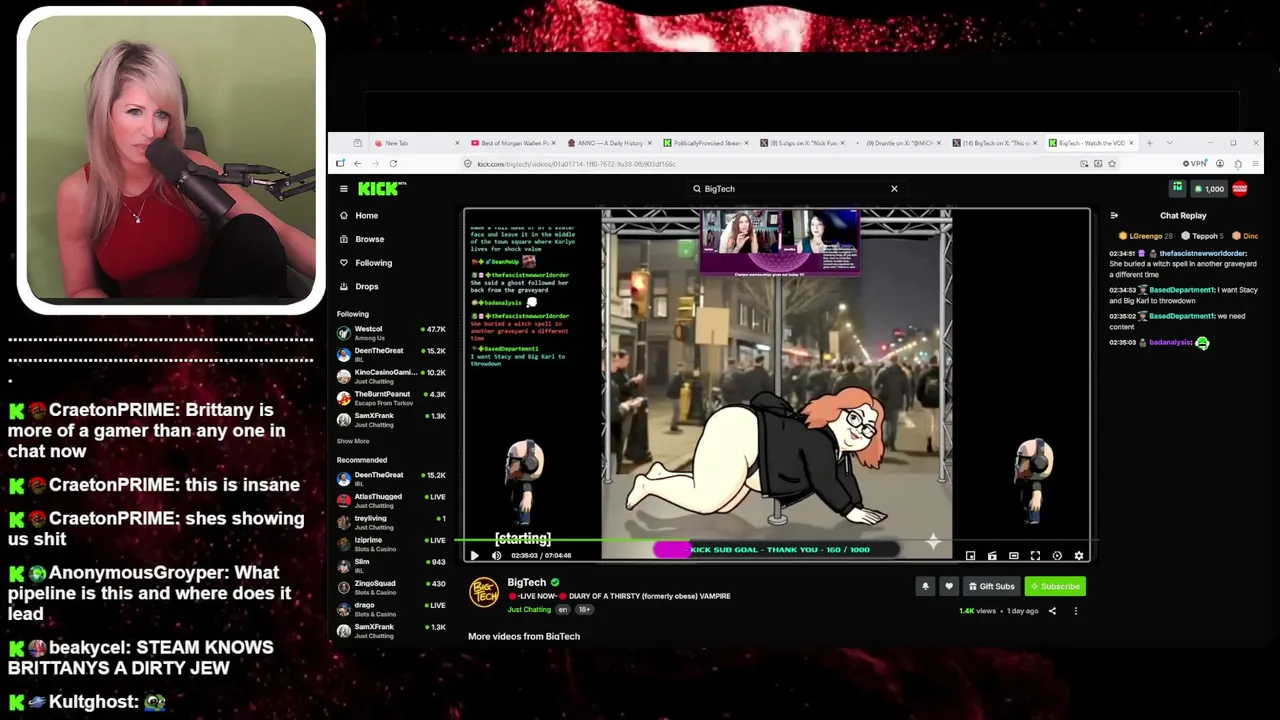This screenshot has width=1280, height=720.
Task: Open Iziprime in Recommended list
Action: (x=391, y=544)
